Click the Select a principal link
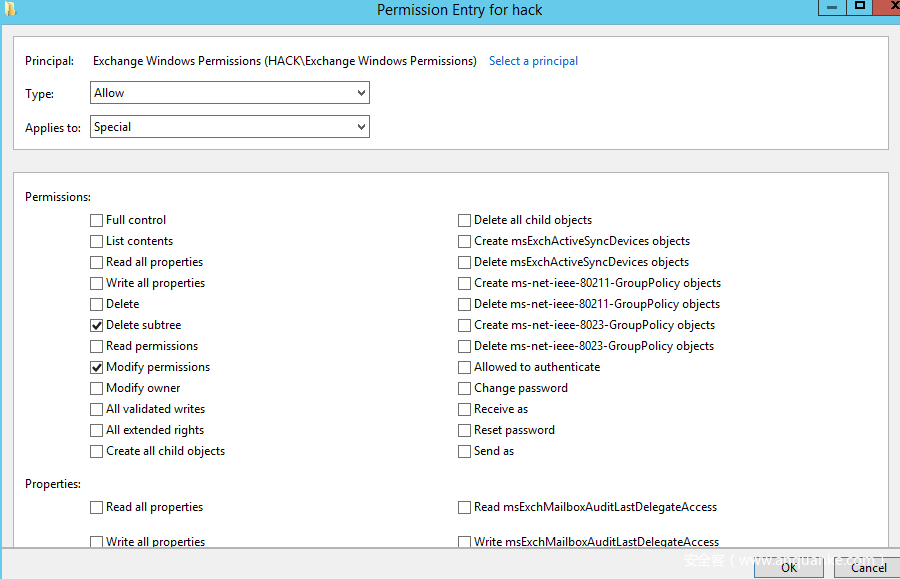900x579 pixels. (533, 61)
